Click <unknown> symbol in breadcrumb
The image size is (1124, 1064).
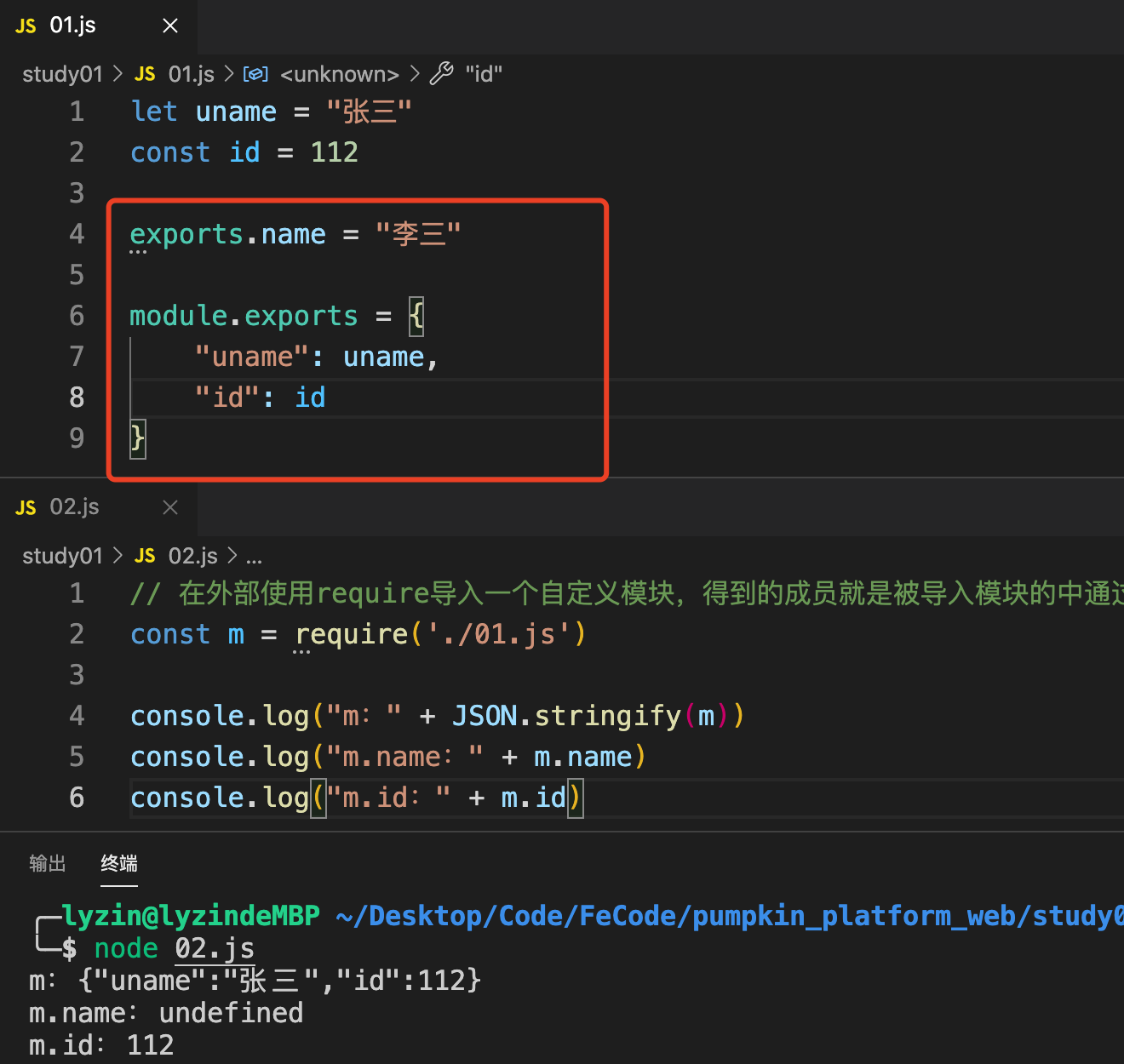click(x=340, y=74)
